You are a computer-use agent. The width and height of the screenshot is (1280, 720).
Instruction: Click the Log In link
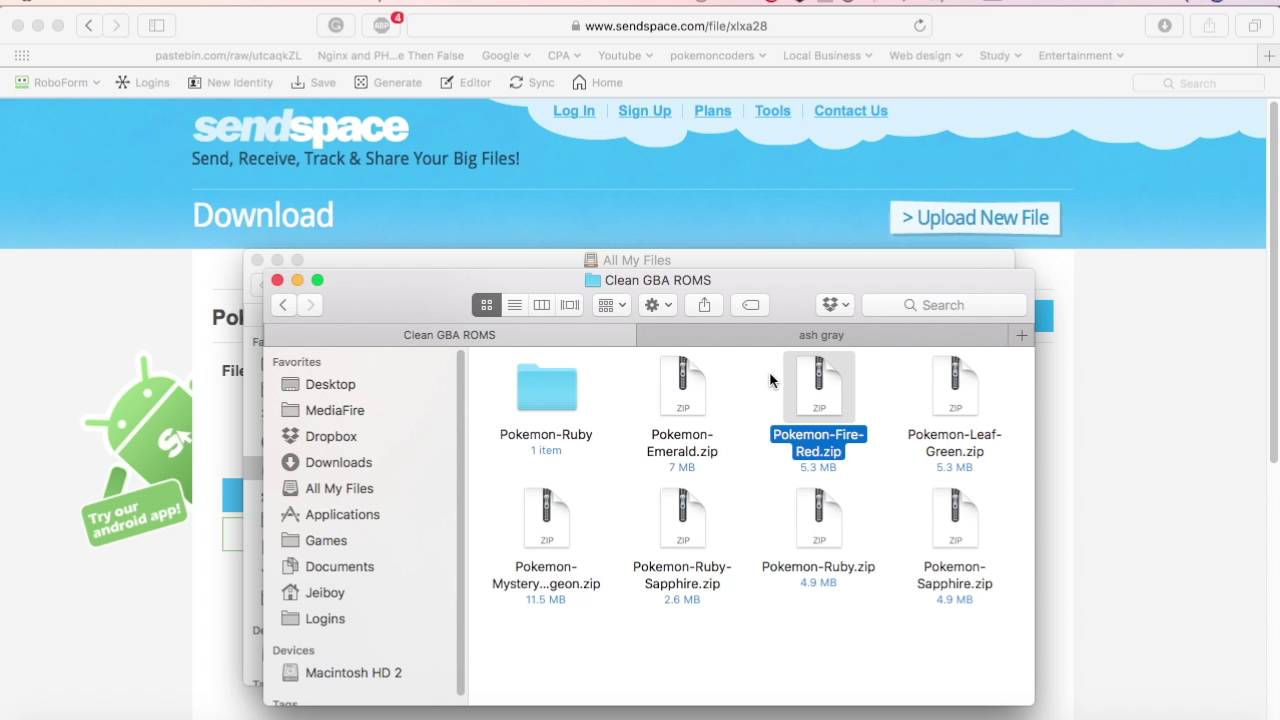pyautogui.click(x=574, y=111)
